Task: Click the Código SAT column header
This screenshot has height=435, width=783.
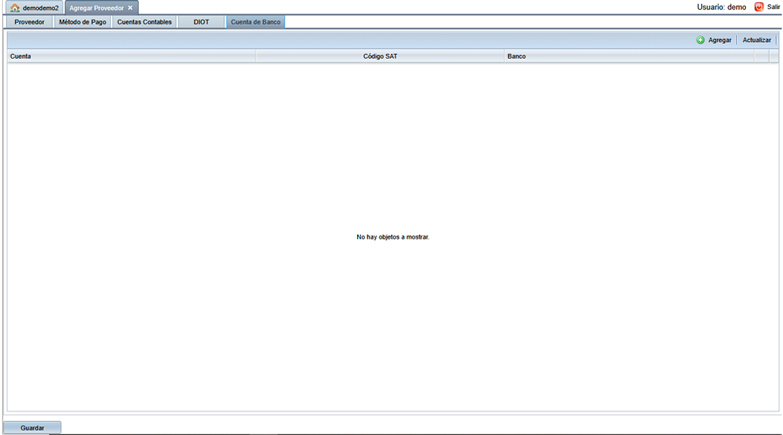Action: (x=380, y=57)
